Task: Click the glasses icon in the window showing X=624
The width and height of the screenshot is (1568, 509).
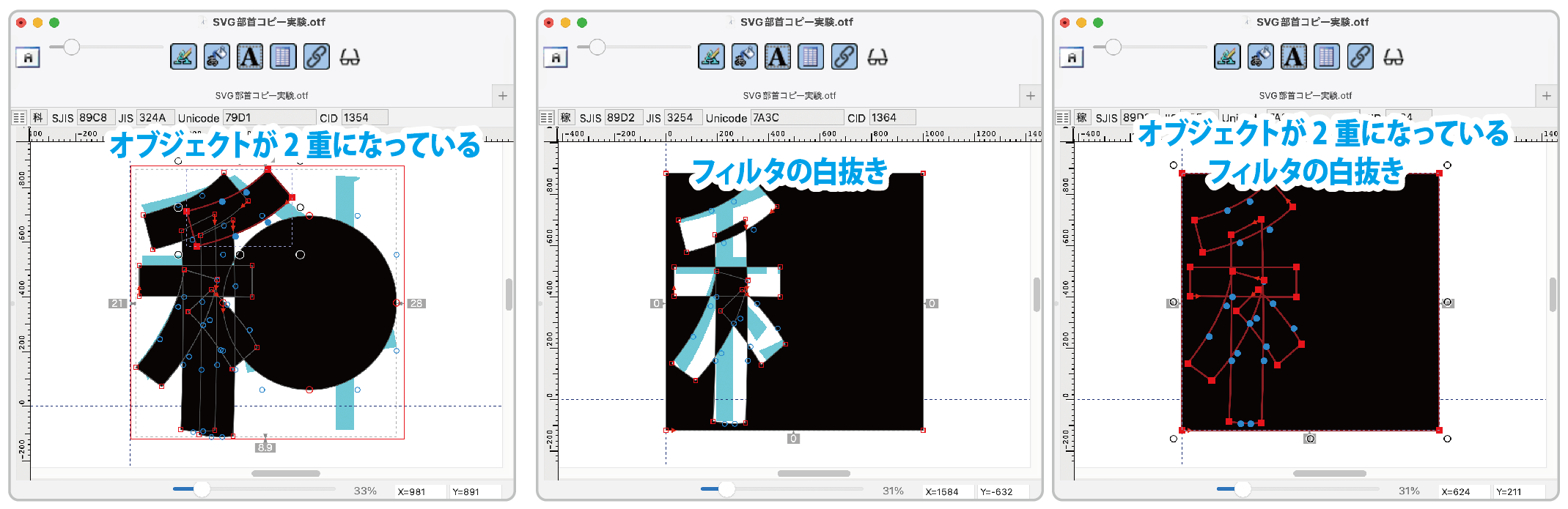Action: tap(1393, 57)
